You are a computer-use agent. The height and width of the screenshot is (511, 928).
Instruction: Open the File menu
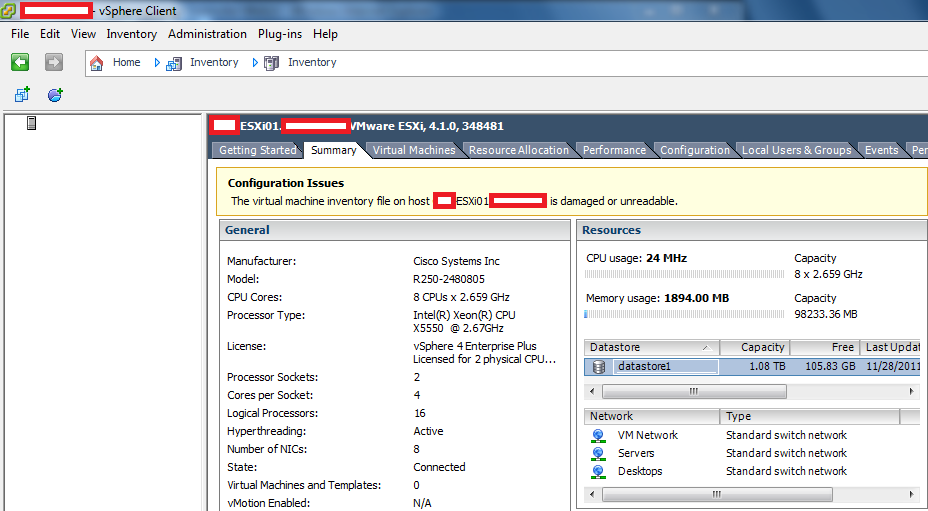(20, 34)
